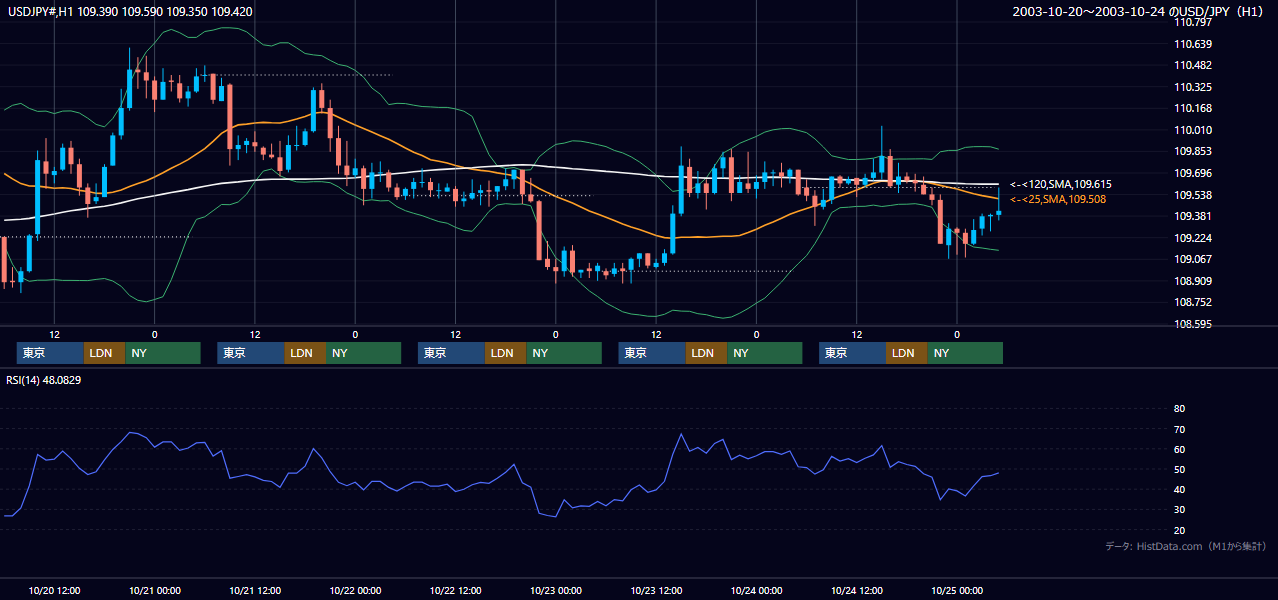1278x600 pixels.
Task: Click price axis label 108.752
Action: (x=1193, y=302)
